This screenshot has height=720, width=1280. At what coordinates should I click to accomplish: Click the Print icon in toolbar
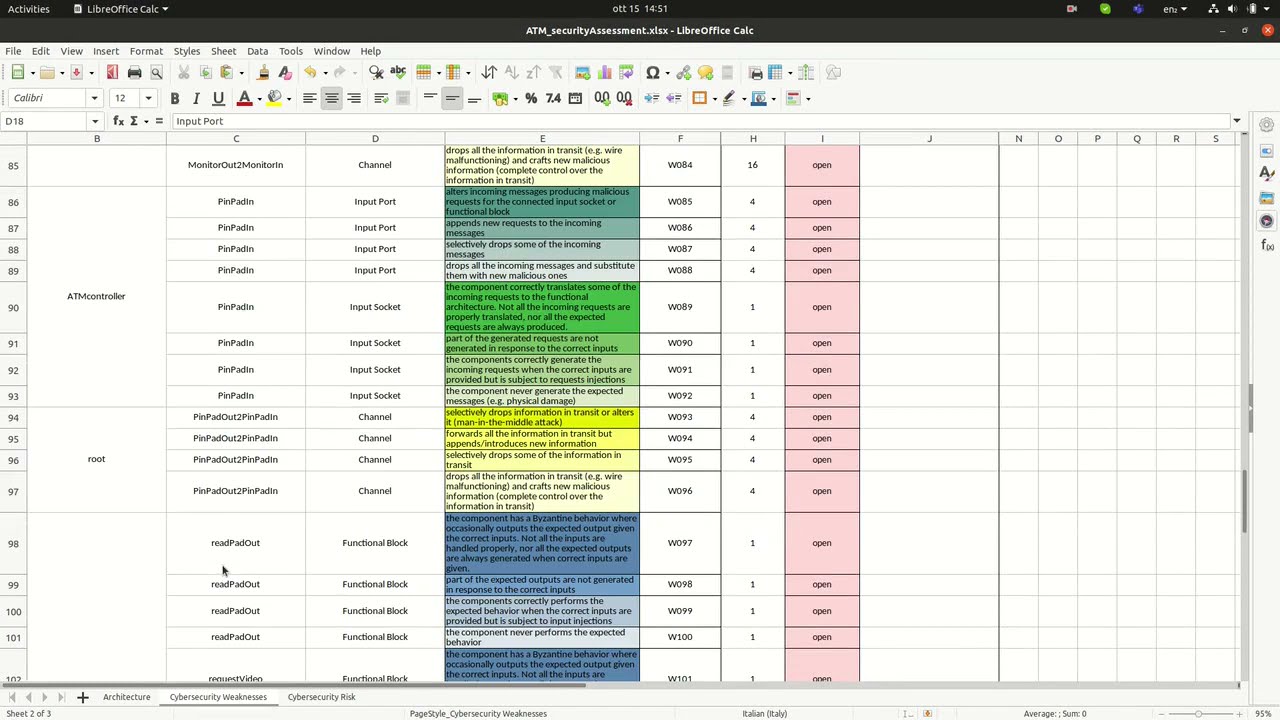[x=134, y=72]
